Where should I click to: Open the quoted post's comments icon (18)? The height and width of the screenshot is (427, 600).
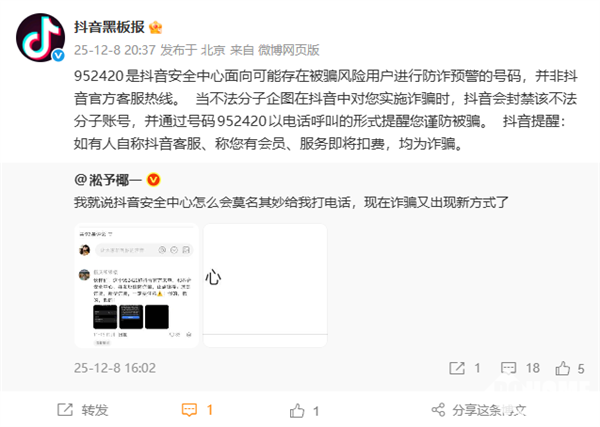point(509,368)
